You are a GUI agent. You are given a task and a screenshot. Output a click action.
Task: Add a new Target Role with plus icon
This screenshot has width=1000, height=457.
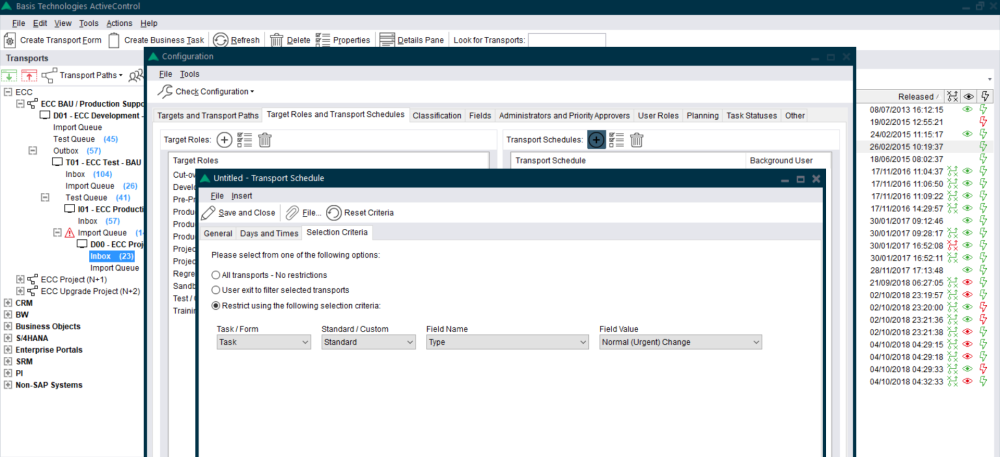tap(224, 139)
